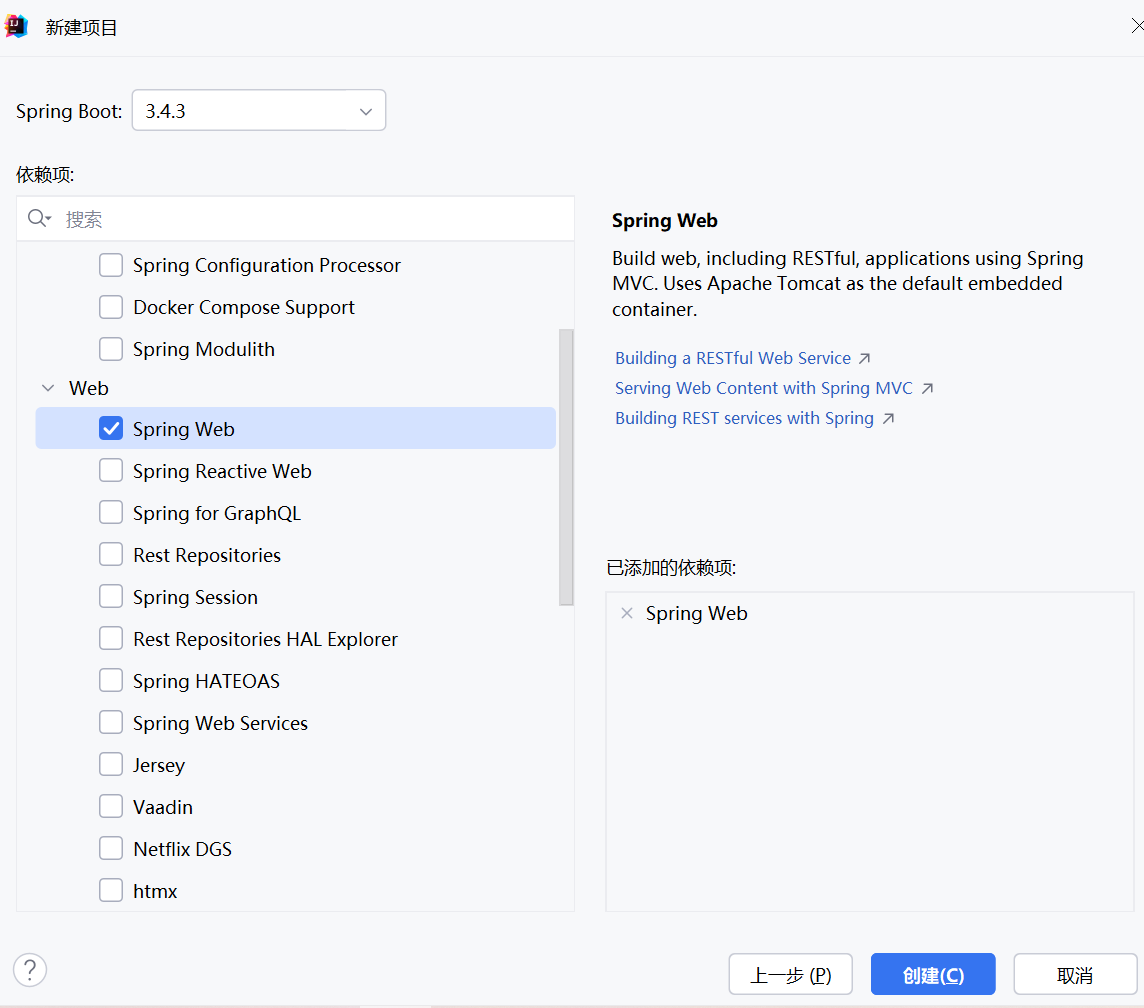Select the Vaadin dependency item
1144x1008 pixels.
coord(163,807)
